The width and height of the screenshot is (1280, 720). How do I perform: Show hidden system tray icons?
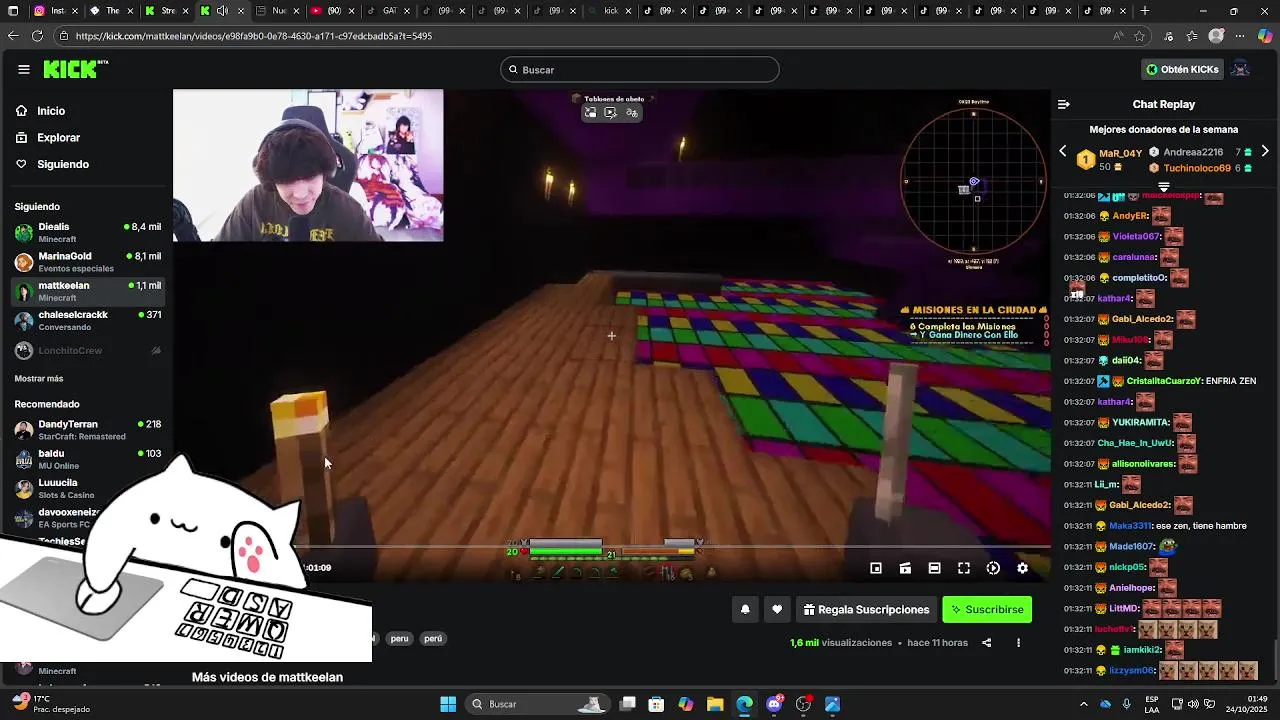(x=1083, y=704)
